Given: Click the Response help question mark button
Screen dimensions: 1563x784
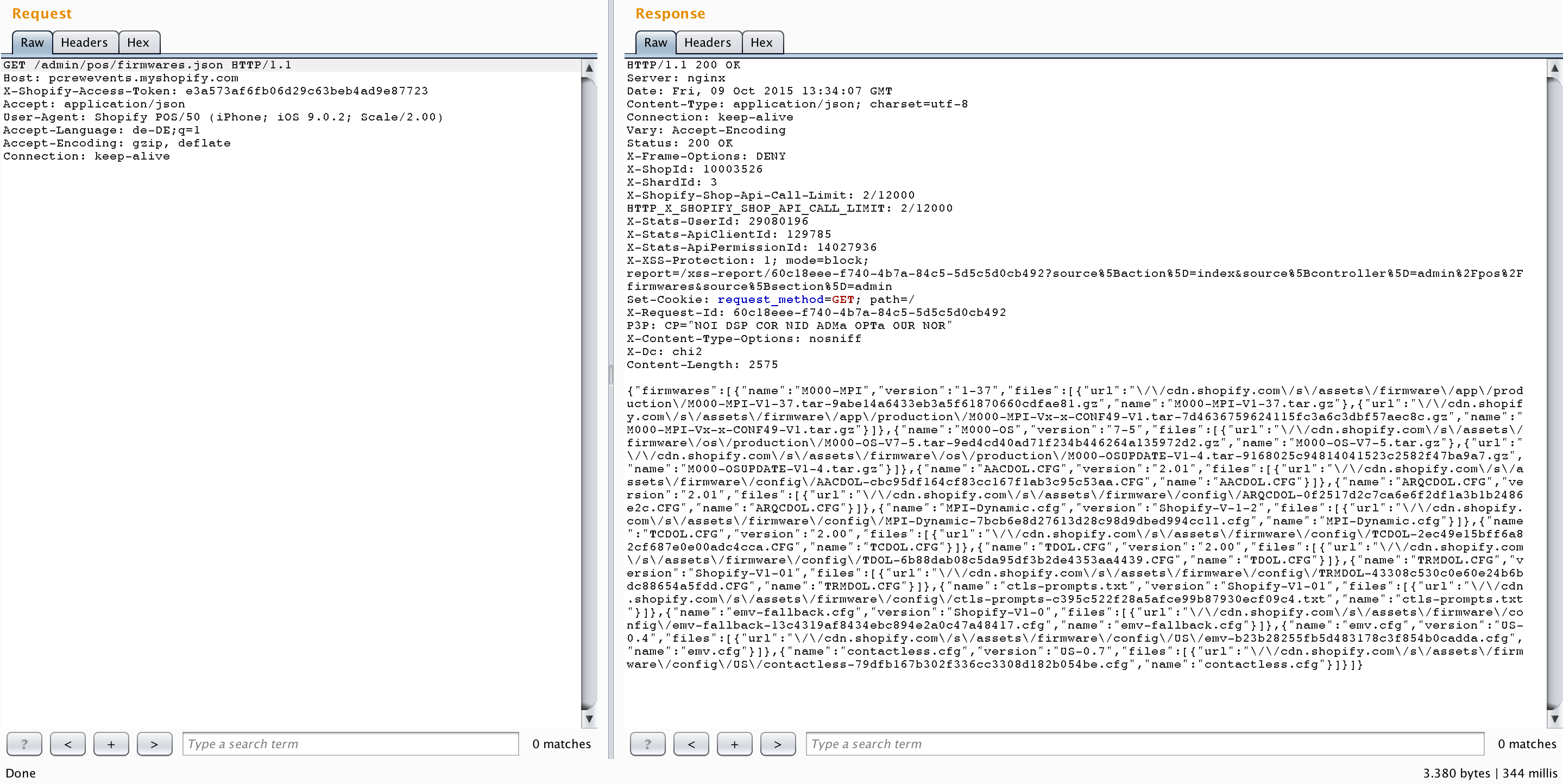Looking at the screenshot, I should (x=647, y=744).
